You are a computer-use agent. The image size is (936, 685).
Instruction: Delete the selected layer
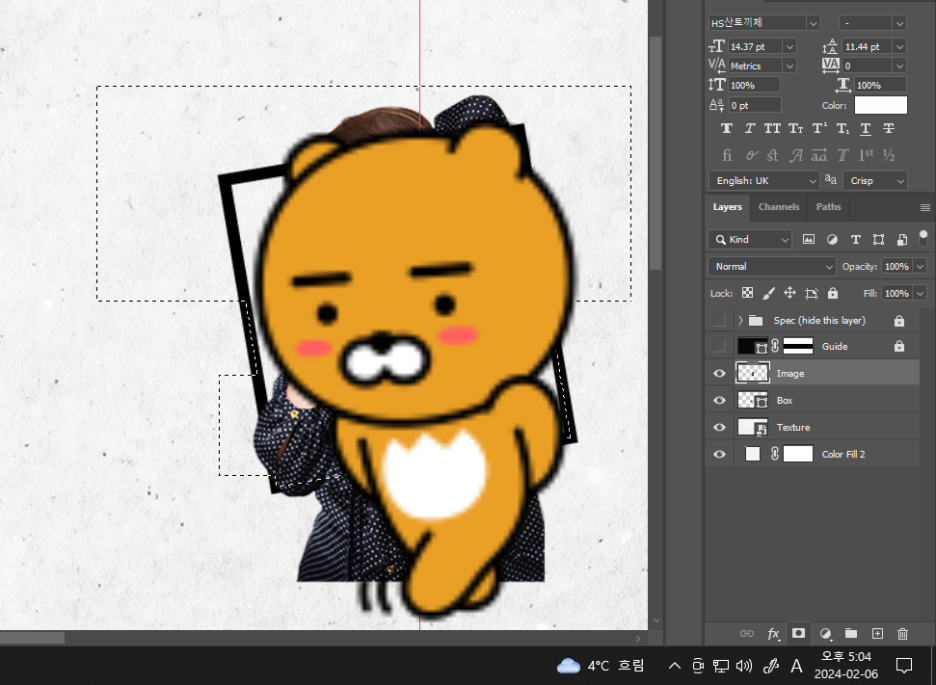pyautogui.click(x=903, y=634)
